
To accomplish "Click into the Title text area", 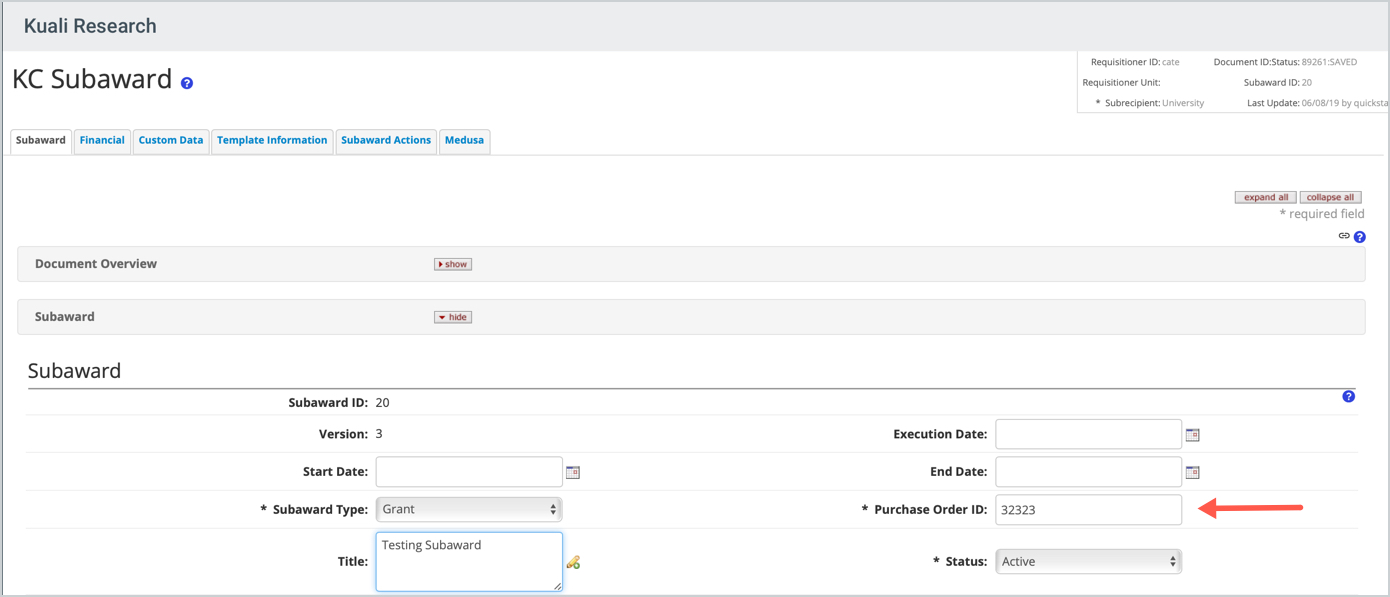I will pyautogui.click(x=468, y=561).
